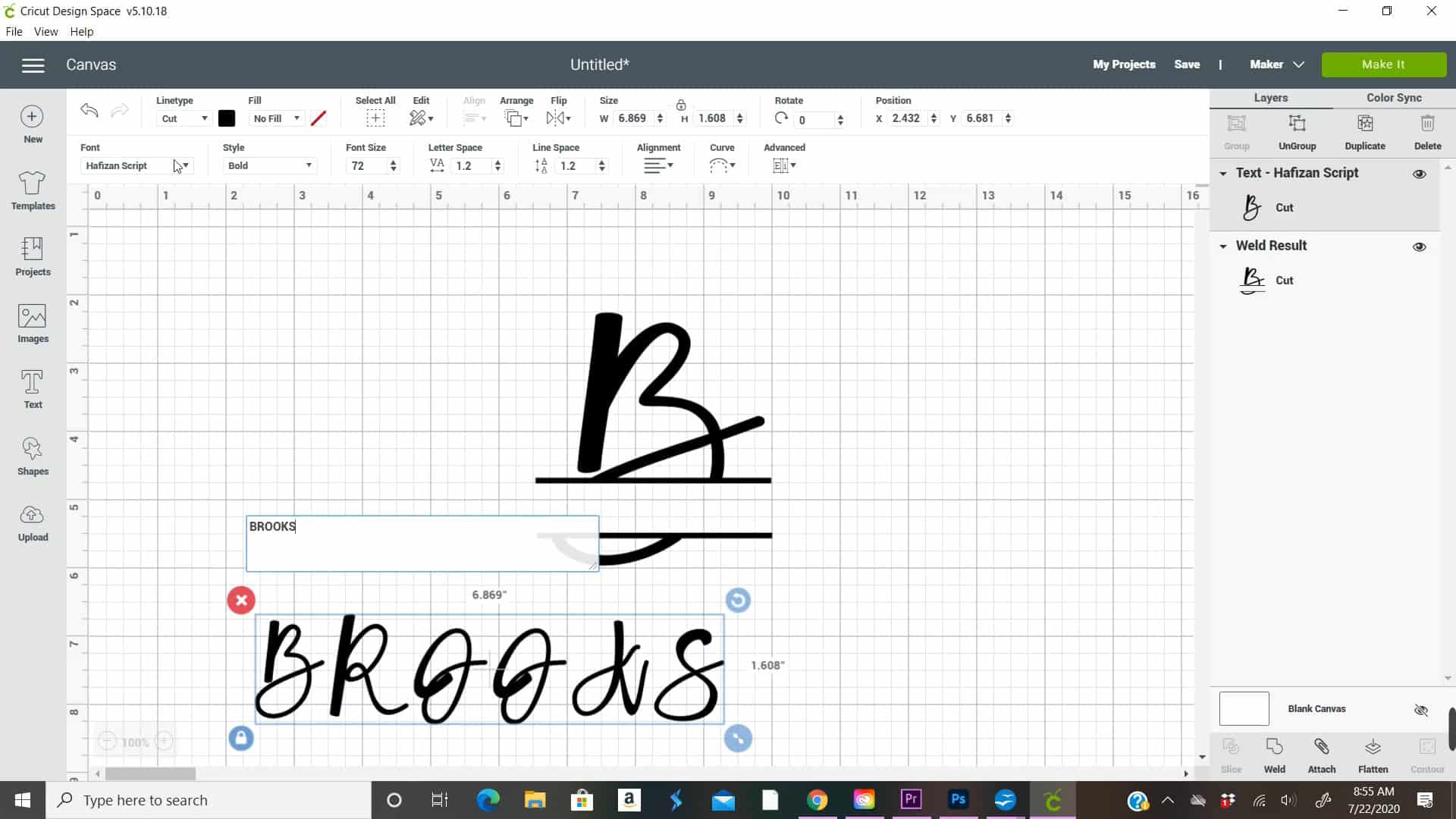Open the Style Bold dropdown
1456x819 pixels.
[269, 165]
